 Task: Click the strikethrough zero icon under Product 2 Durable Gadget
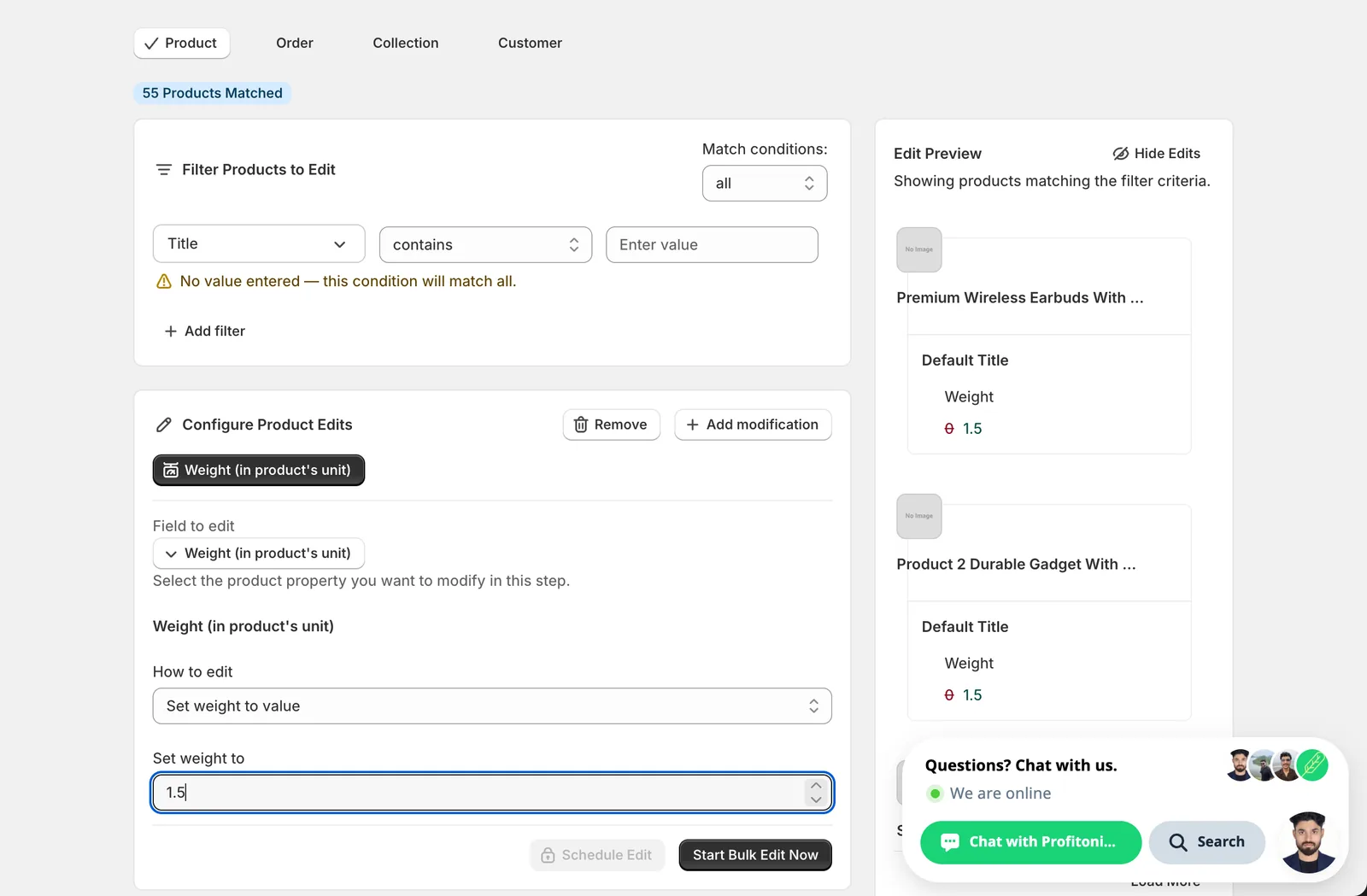pyautogui.click(x=949, y=695)
